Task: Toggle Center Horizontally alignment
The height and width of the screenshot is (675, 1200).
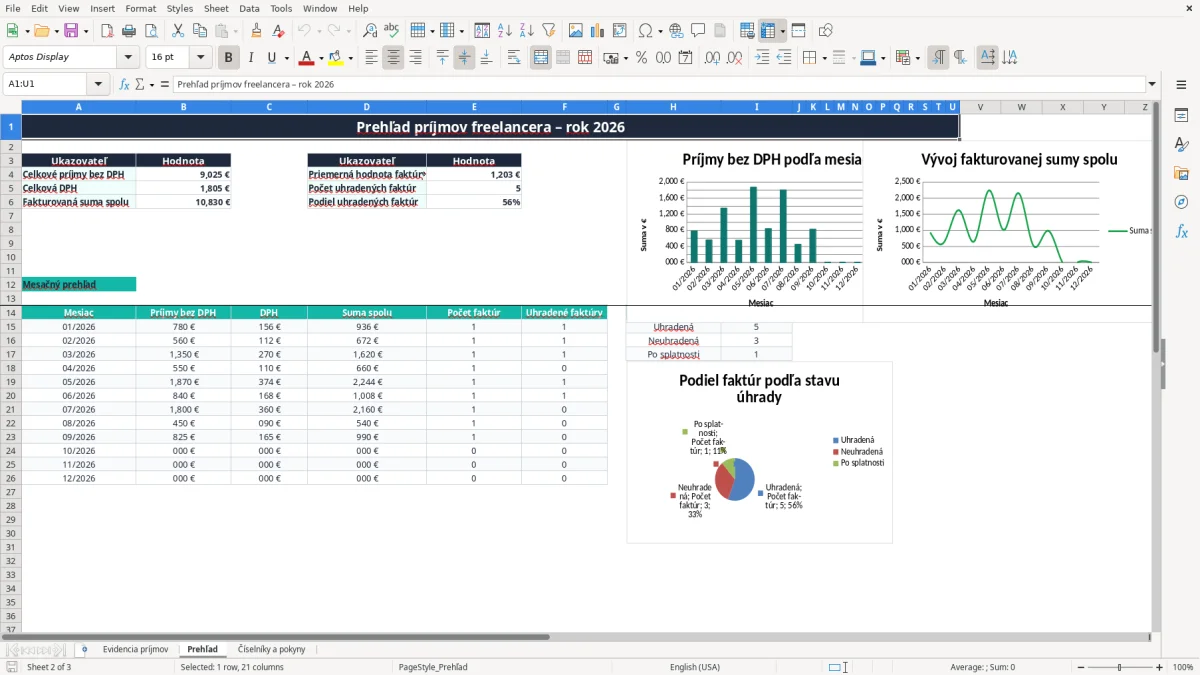Action: click(x=393, y=58)
